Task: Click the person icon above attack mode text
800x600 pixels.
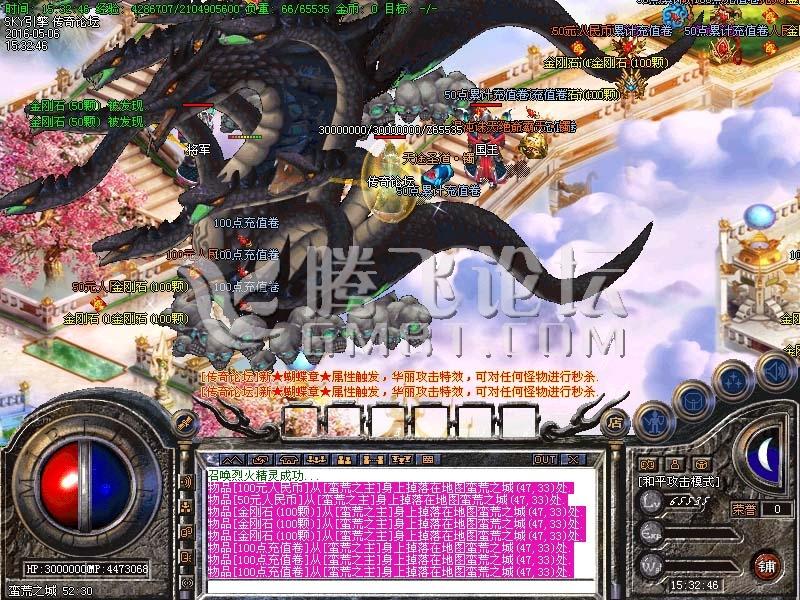Action: [674, 465]
